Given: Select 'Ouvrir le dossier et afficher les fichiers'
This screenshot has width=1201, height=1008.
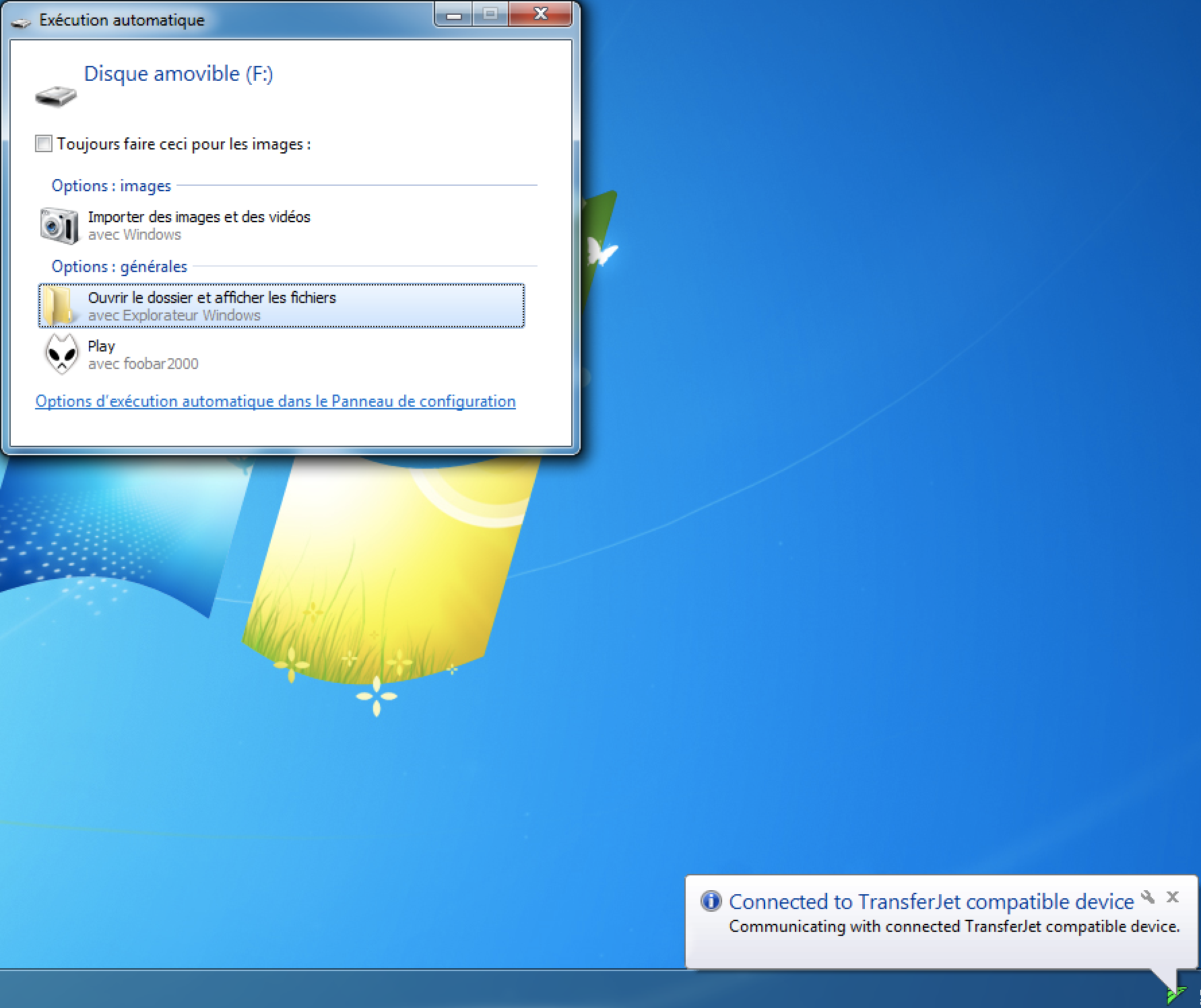Looking at the screenshot, I should (282, 306).
